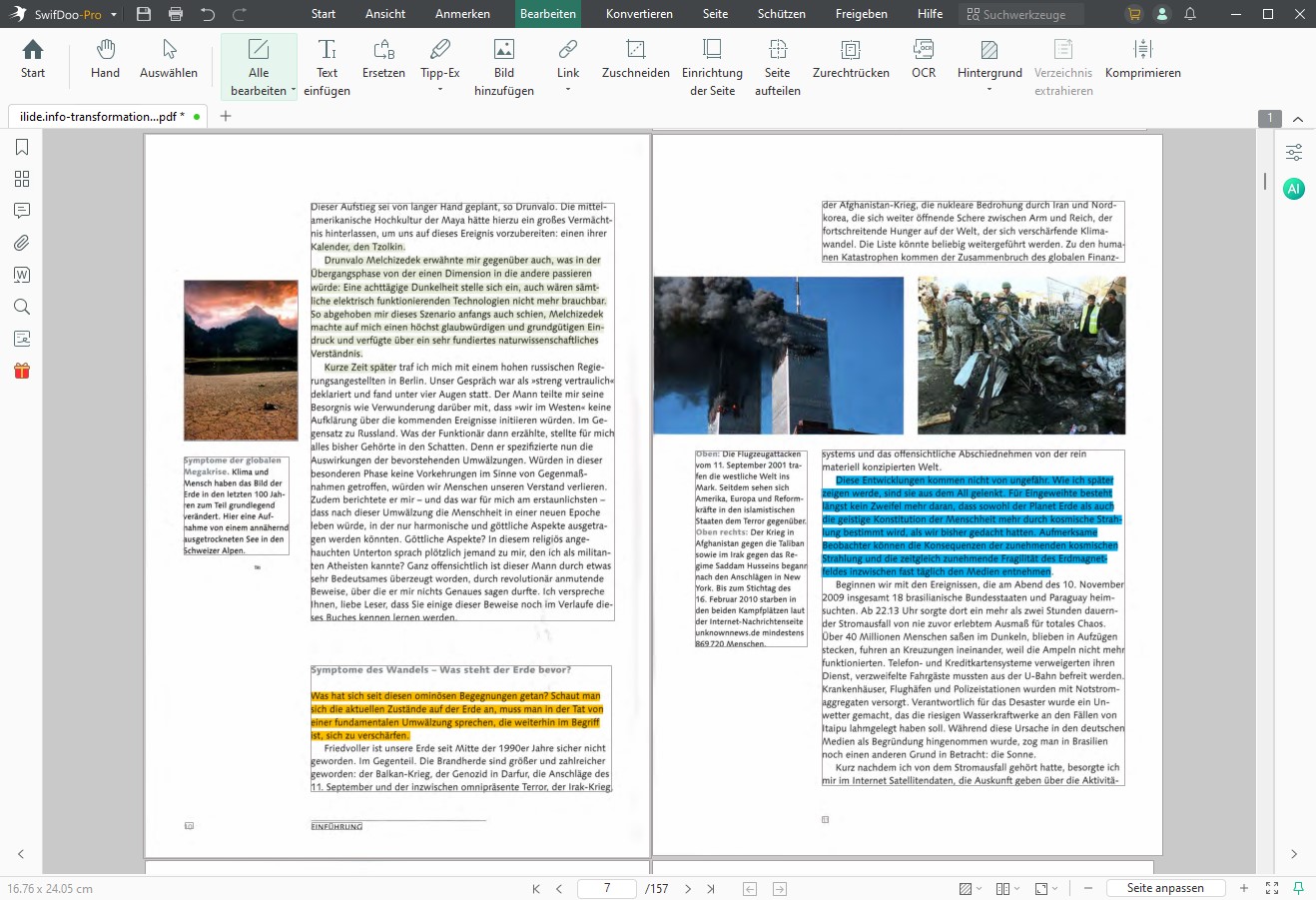1316x900 pixels.
Task: Click the Komprimieren tool
Action: coord(1143,60)
